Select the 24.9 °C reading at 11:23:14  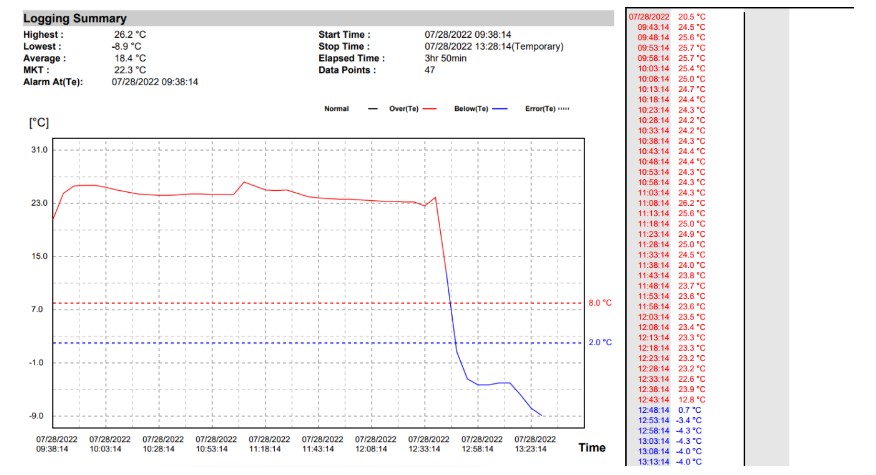692,234
